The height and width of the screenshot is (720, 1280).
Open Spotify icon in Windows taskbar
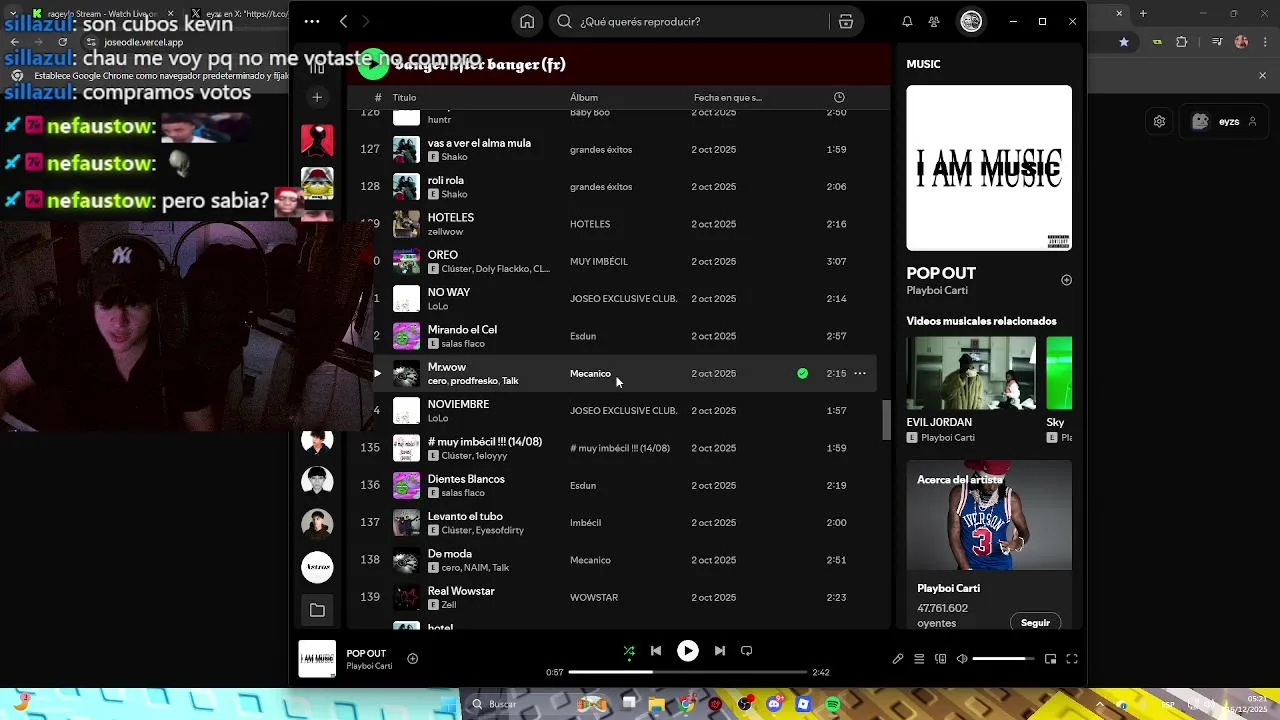click(x=833, y=704)
